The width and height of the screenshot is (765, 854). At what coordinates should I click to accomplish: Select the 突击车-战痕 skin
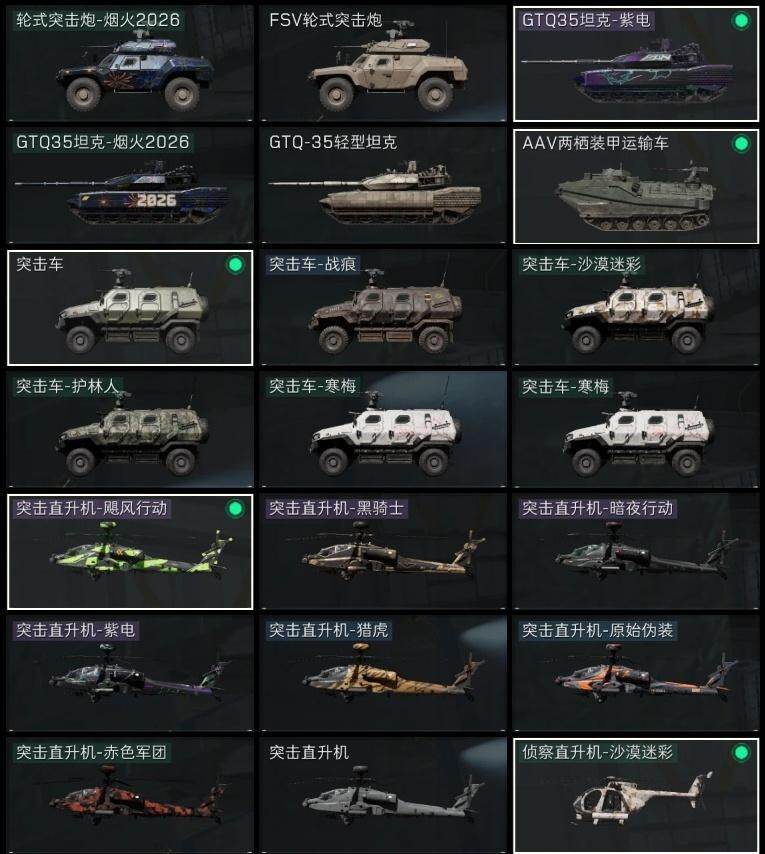coord(383,308)
